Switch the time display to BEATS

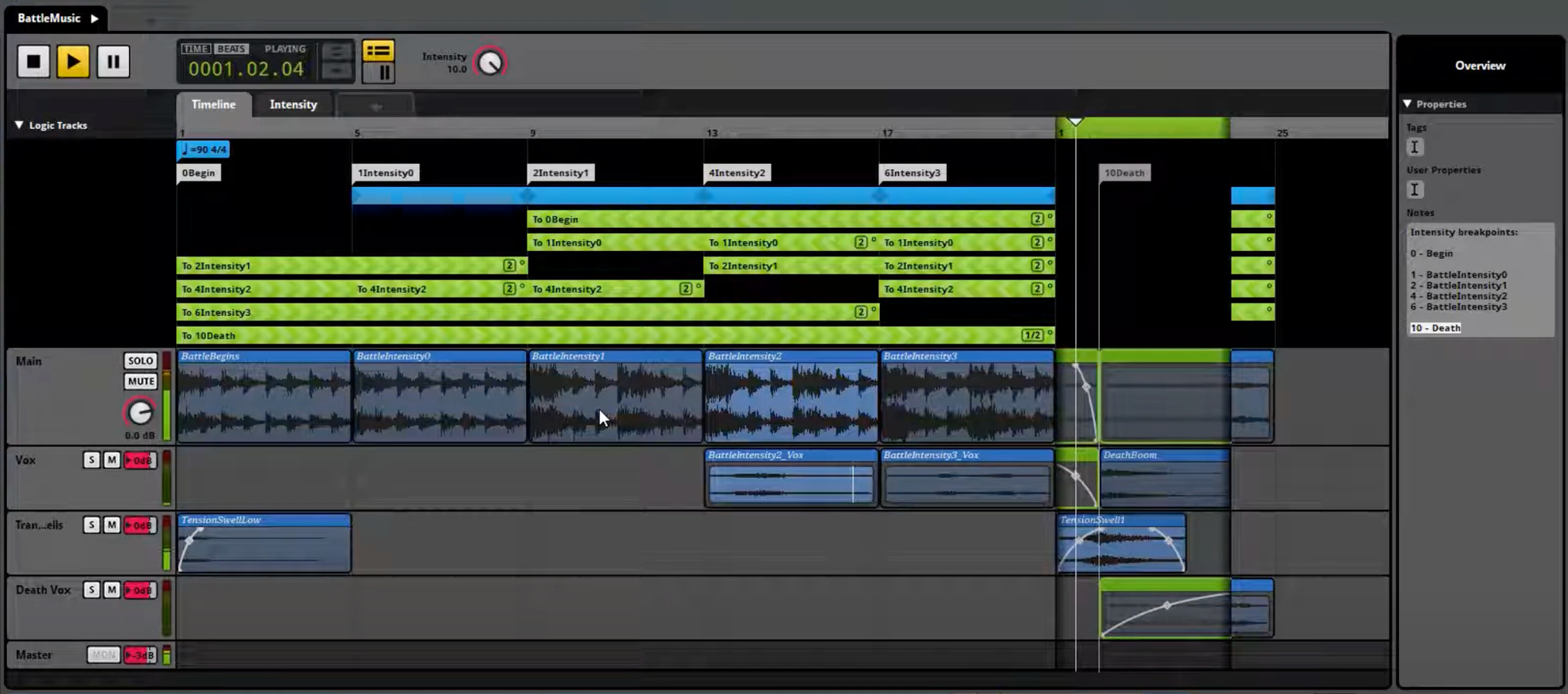tap(230, 49)
